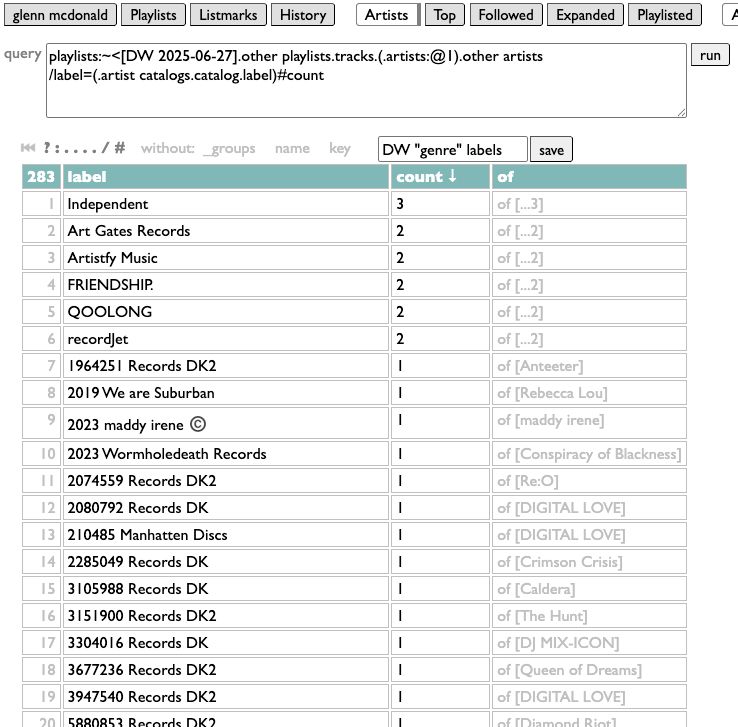
Task: Click 2023 Wormholedeath Records label
Action: click(x=167, y=454)
